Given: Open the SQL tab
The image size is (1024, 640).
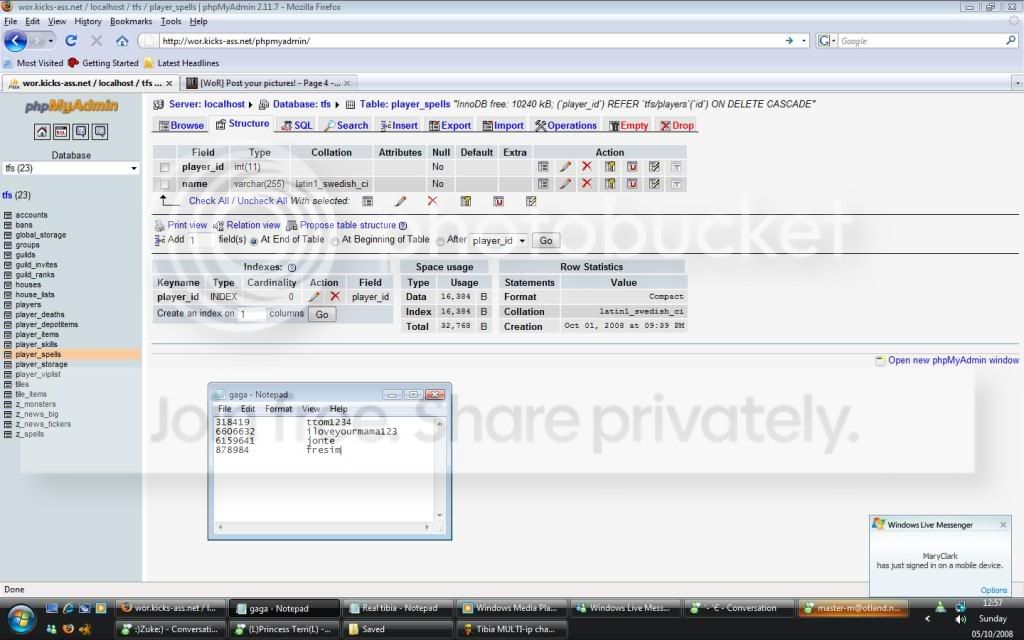Looking at the screenshot, I should (x=297, y=125).
